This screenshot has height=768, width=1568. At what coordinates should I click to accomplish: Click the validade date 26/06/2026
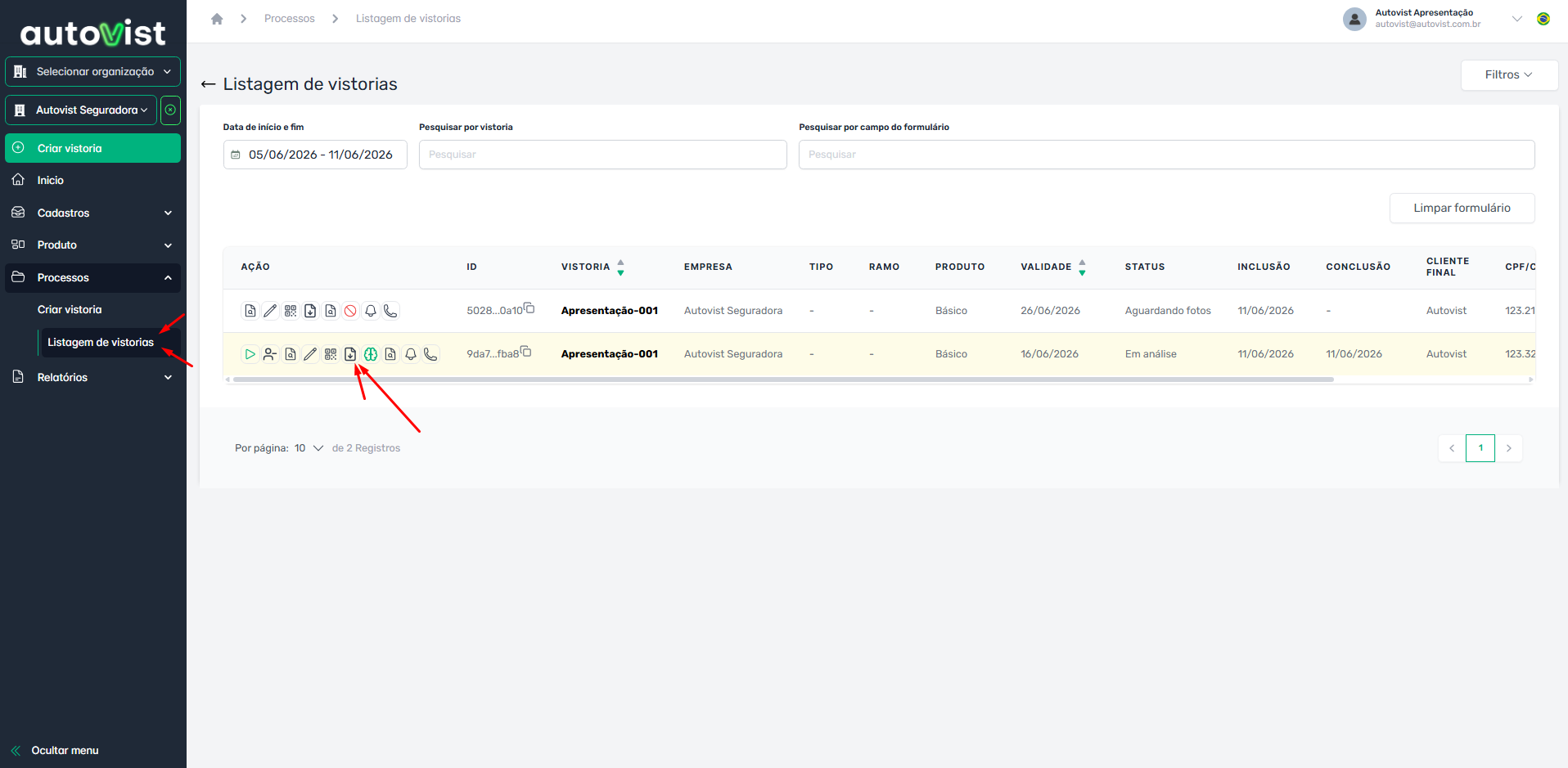(x=1050, y=311)
